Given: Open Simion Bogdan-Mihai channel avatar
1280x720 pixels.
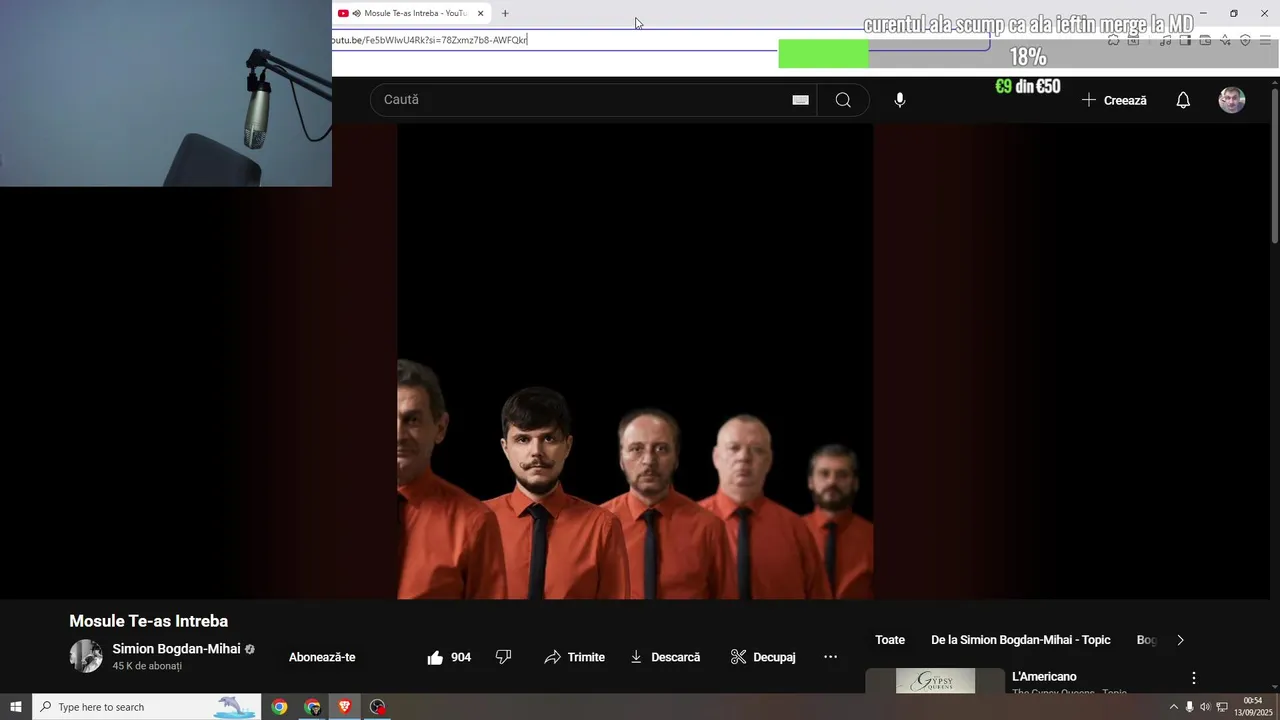Looking at the screenshot, I should (86, 656).
